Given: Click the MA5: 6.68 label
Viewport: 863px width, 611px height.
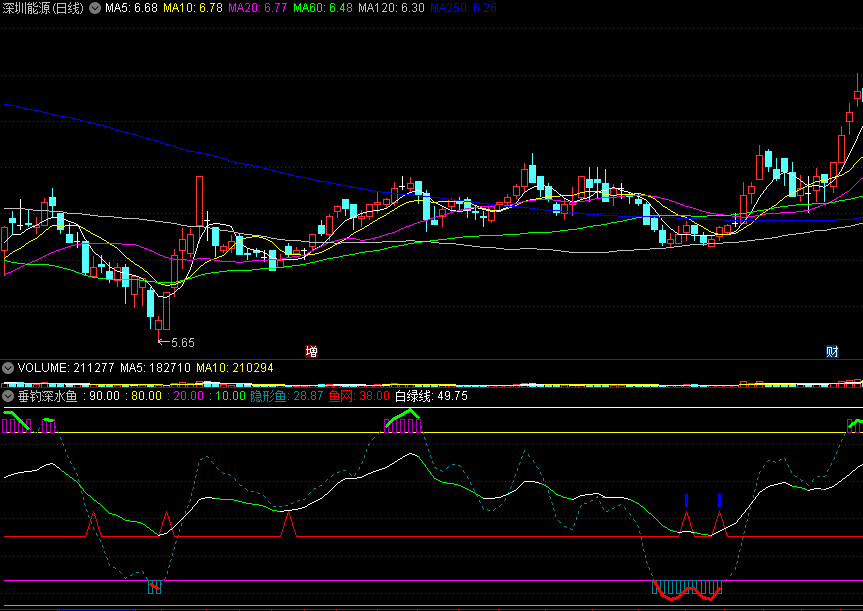Looking at the screenshot, I should pos(131,8).
